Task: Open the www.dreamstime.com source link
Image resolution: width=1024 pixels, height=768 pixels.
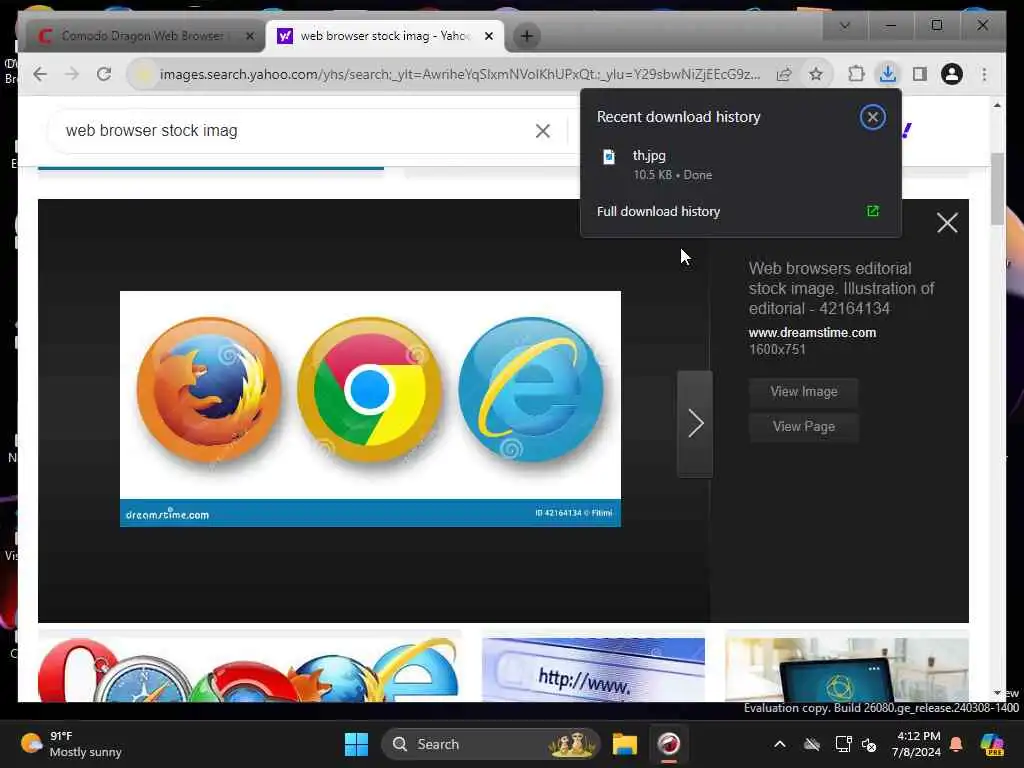Action: point(812,332)
